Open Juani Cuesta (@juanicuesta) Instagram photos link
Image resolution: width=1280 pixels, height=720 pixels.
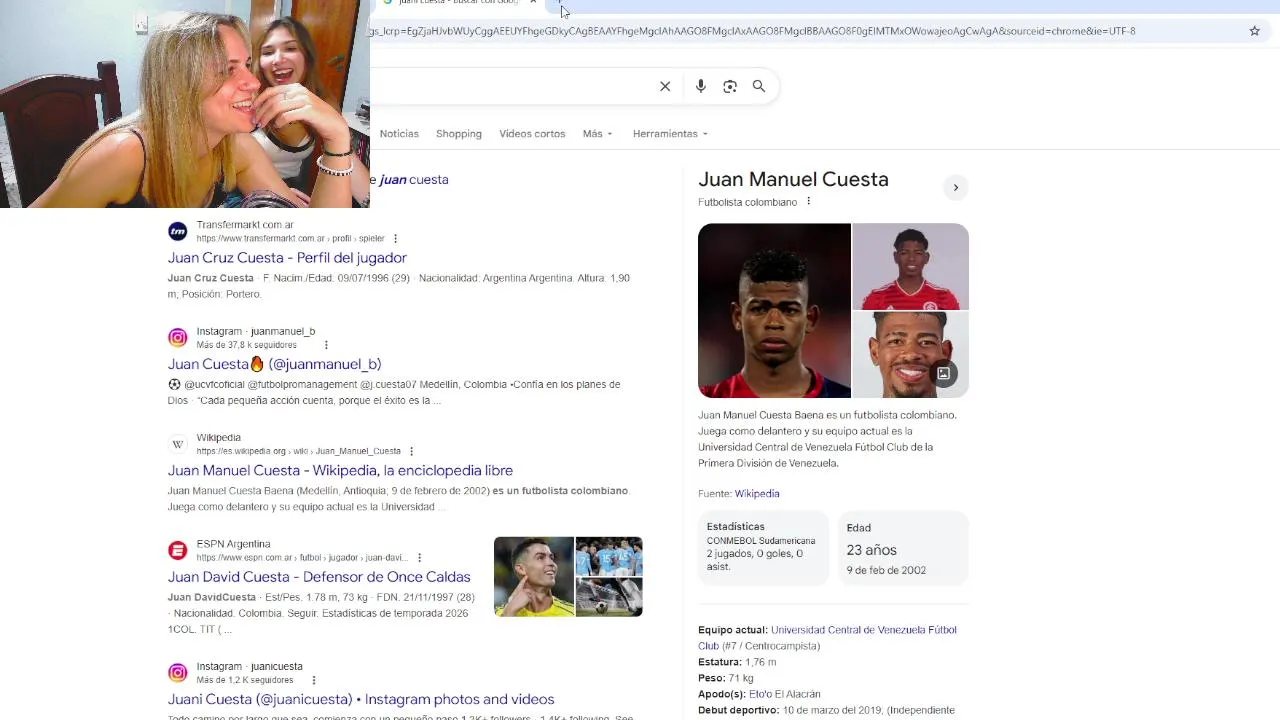coord(361,699)
